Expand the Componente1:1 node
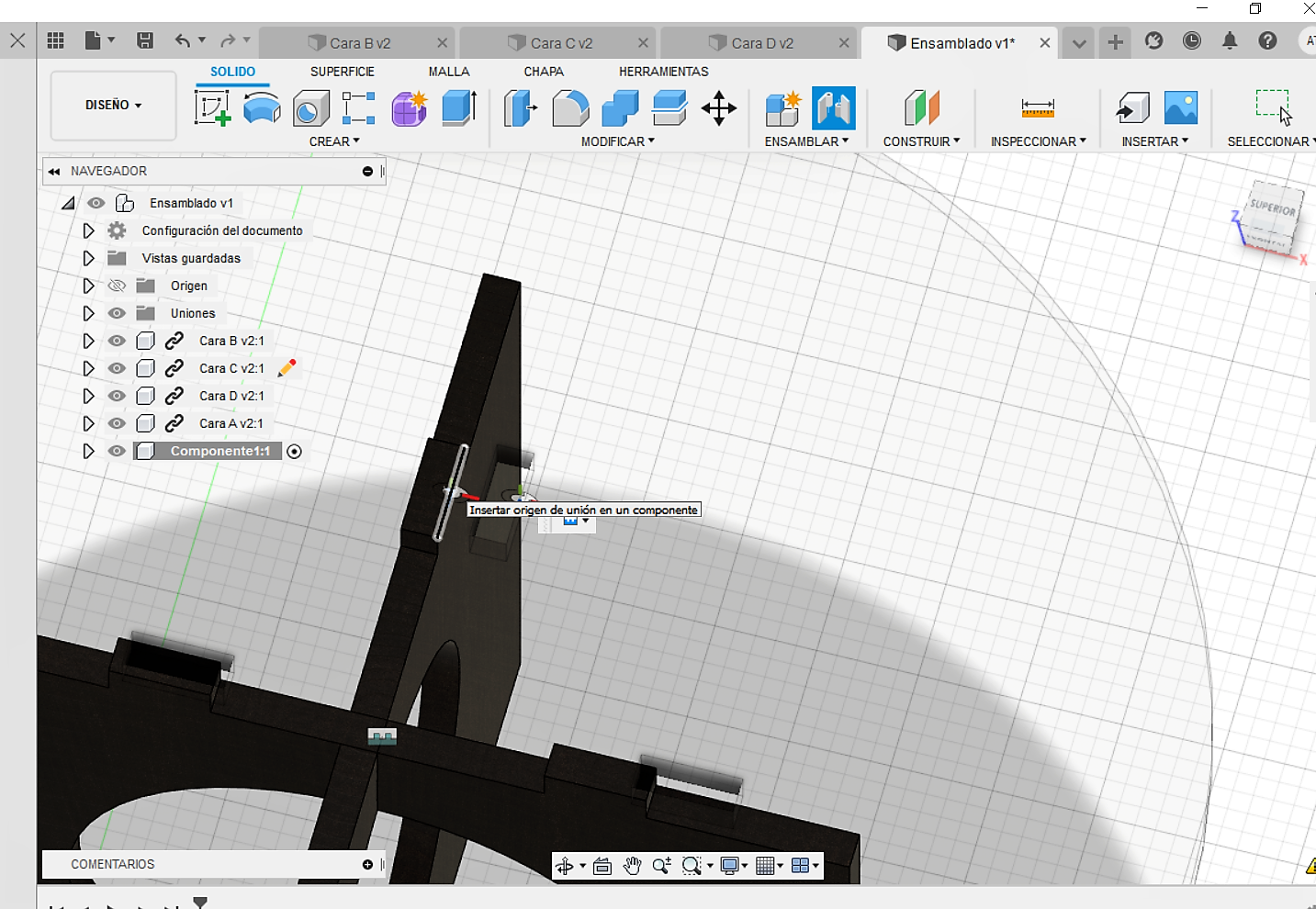Viewport: 1316px width, 909px height. (88, 451)
